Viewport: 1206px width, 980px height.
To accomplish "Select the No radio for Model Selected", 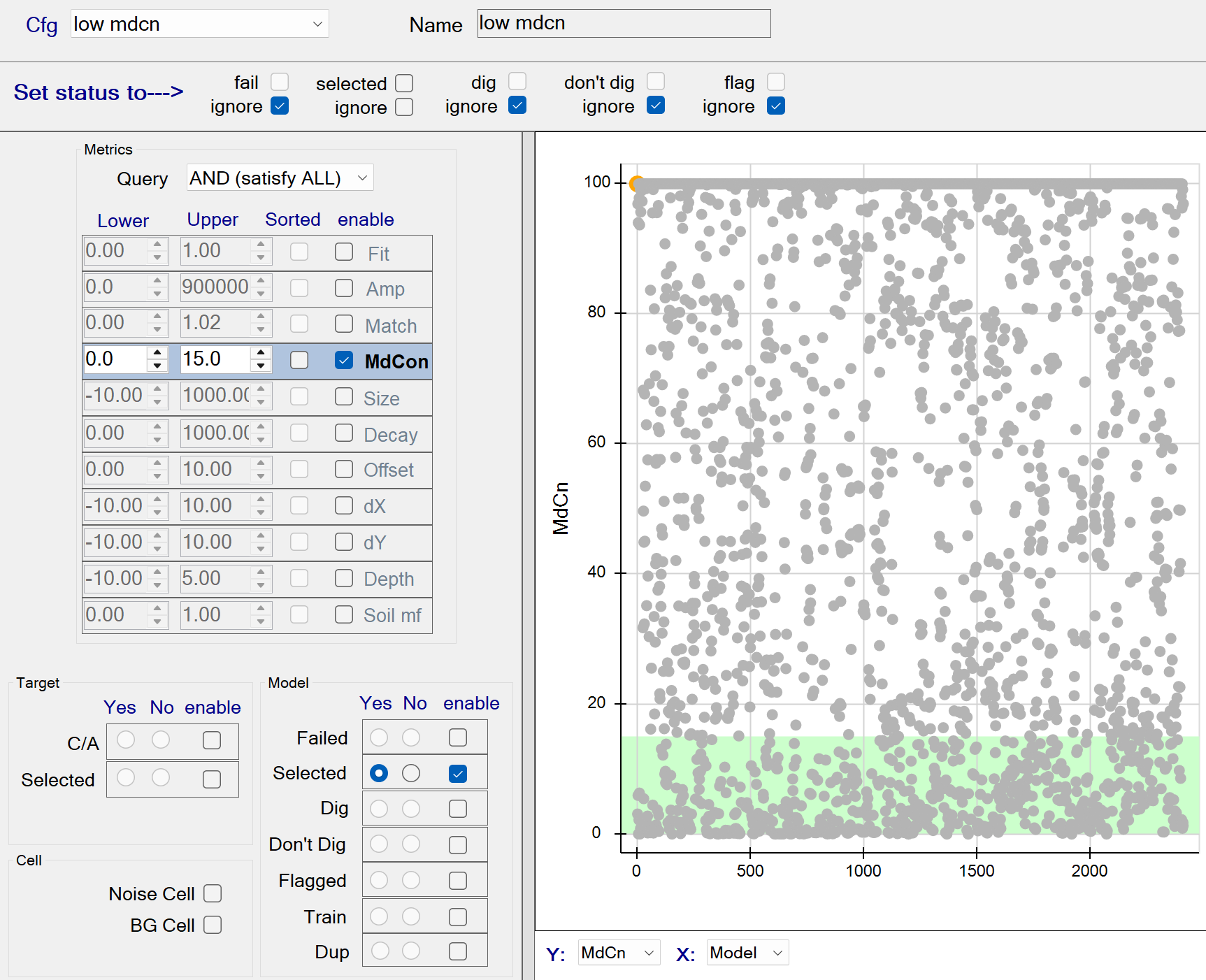I will (411, 773).
